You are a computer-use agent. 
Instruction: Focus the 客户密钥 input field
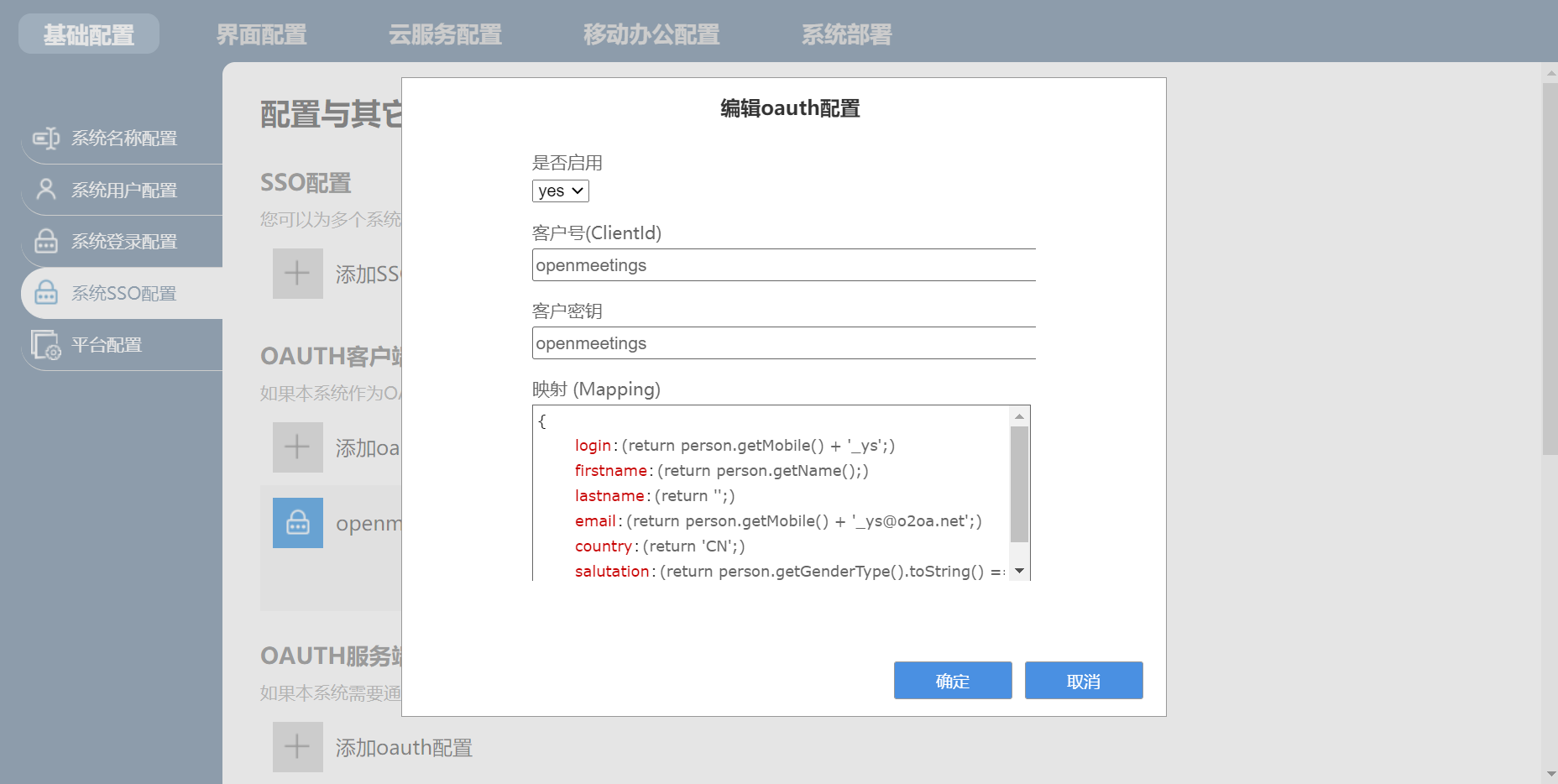pyautogui.click(x=783, y=343)
